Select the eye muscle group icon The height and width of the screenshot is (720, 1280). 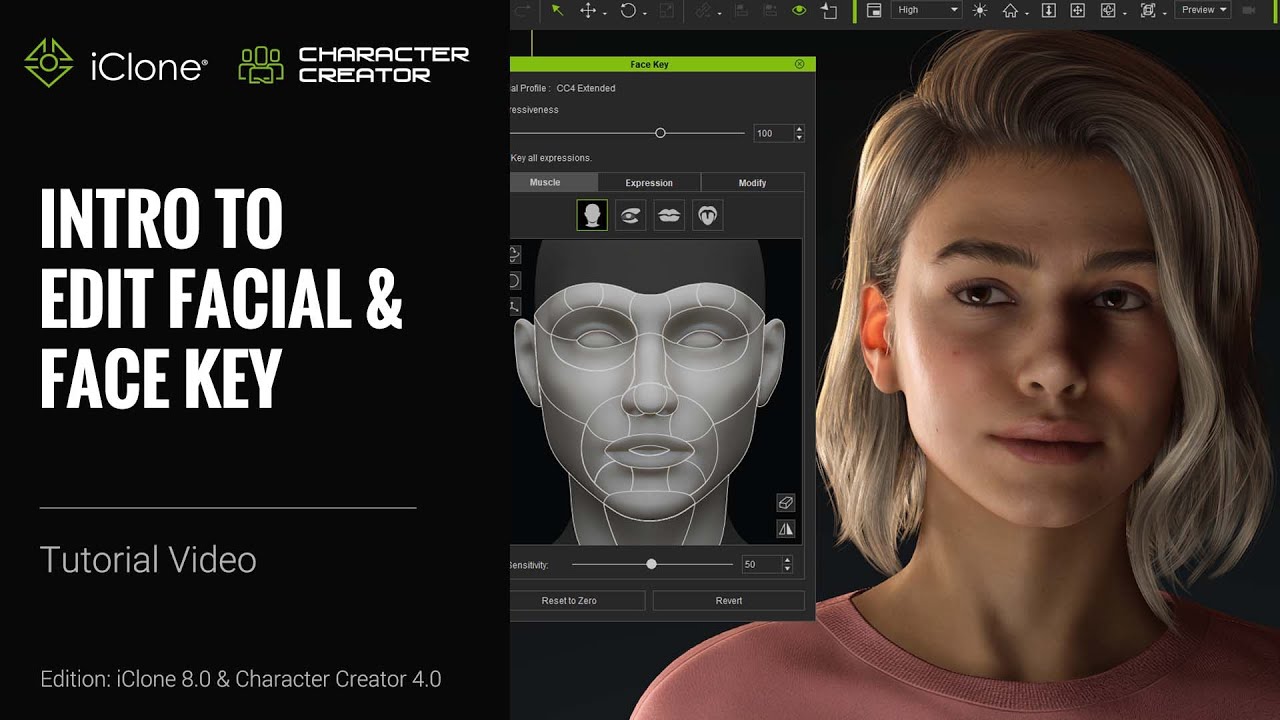(x=630, y=215)
